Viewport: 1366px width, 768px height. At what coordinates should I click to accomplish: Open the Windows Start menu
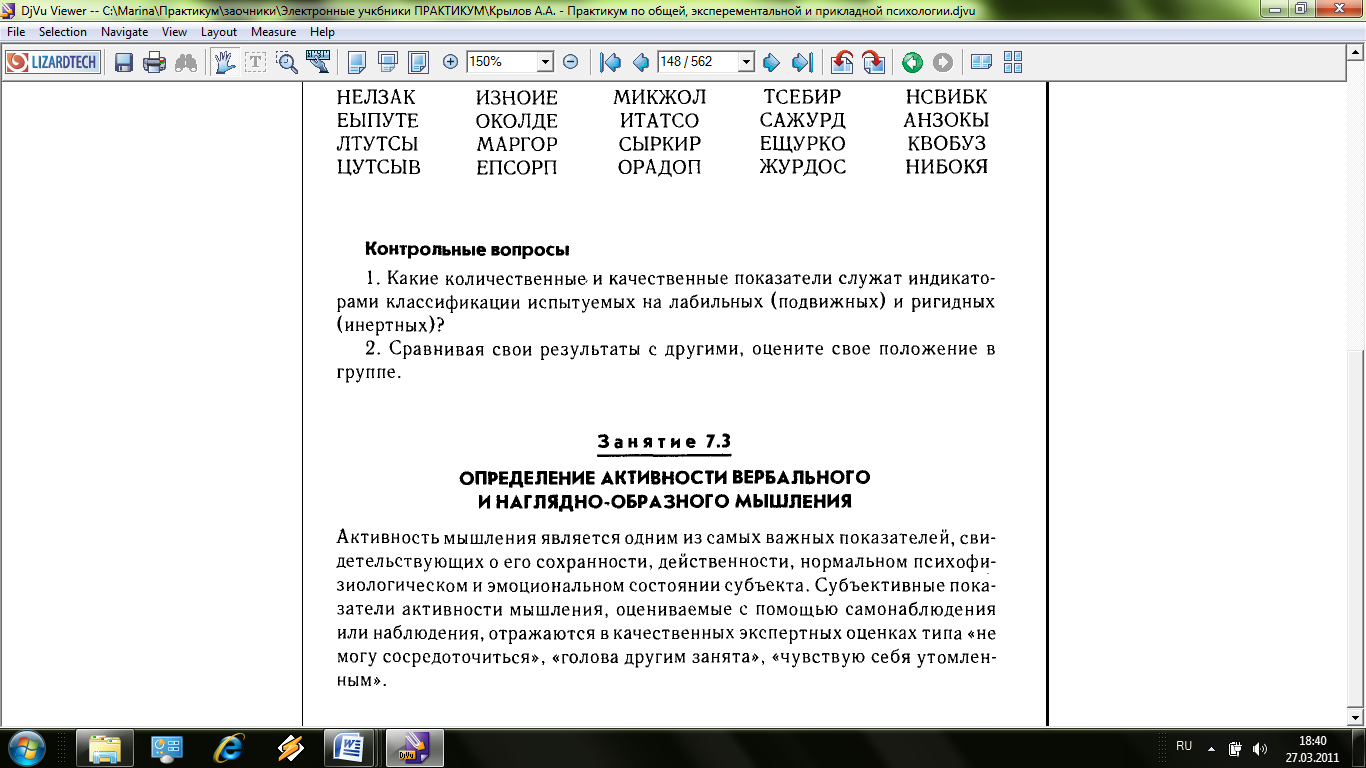[x=25, y=748]
